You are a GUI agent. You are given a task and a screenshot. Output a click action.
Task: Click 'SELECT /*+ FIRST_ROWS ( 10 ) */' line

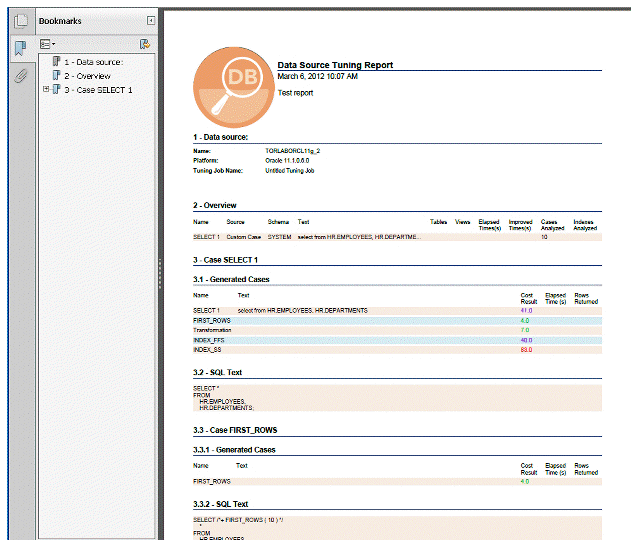238,520
